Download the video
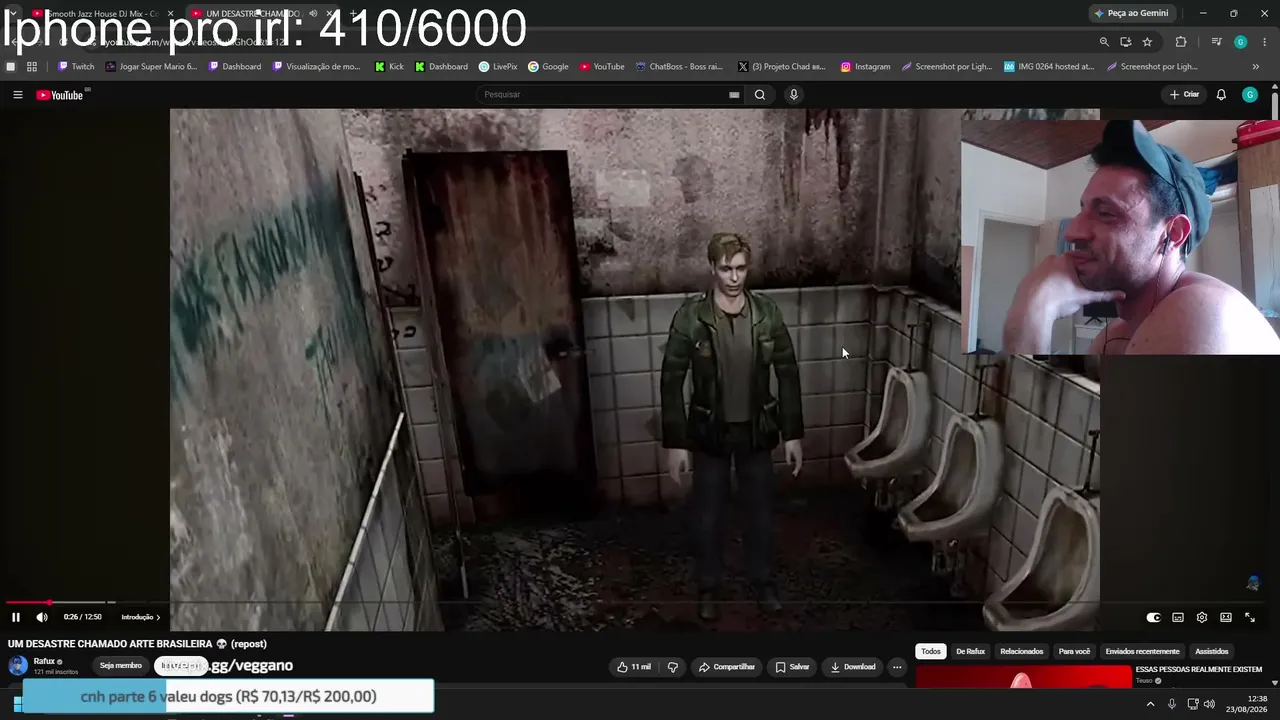This screenshot has width=1280, height=720. coord(853,667)
